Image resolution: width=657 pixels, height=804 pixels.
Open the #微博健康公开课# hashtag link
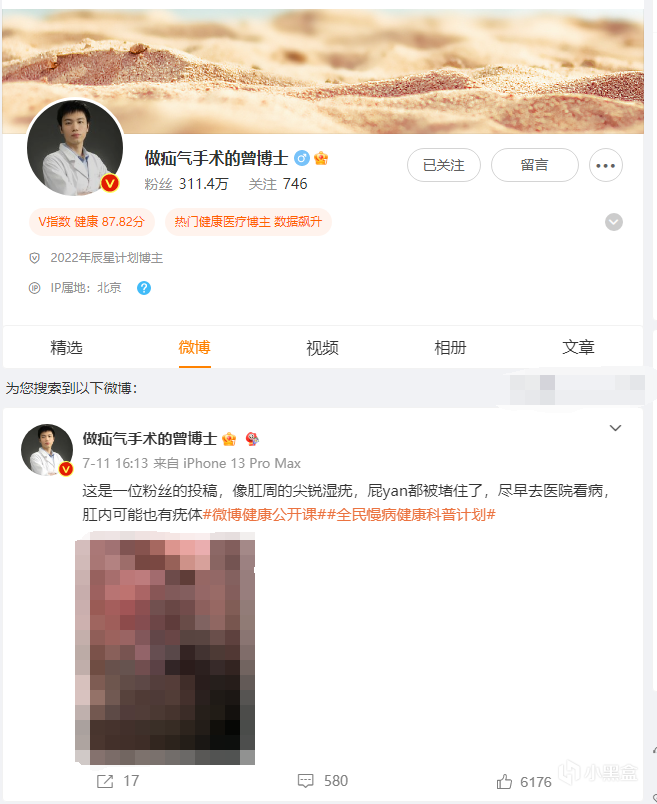coord(265,514)
